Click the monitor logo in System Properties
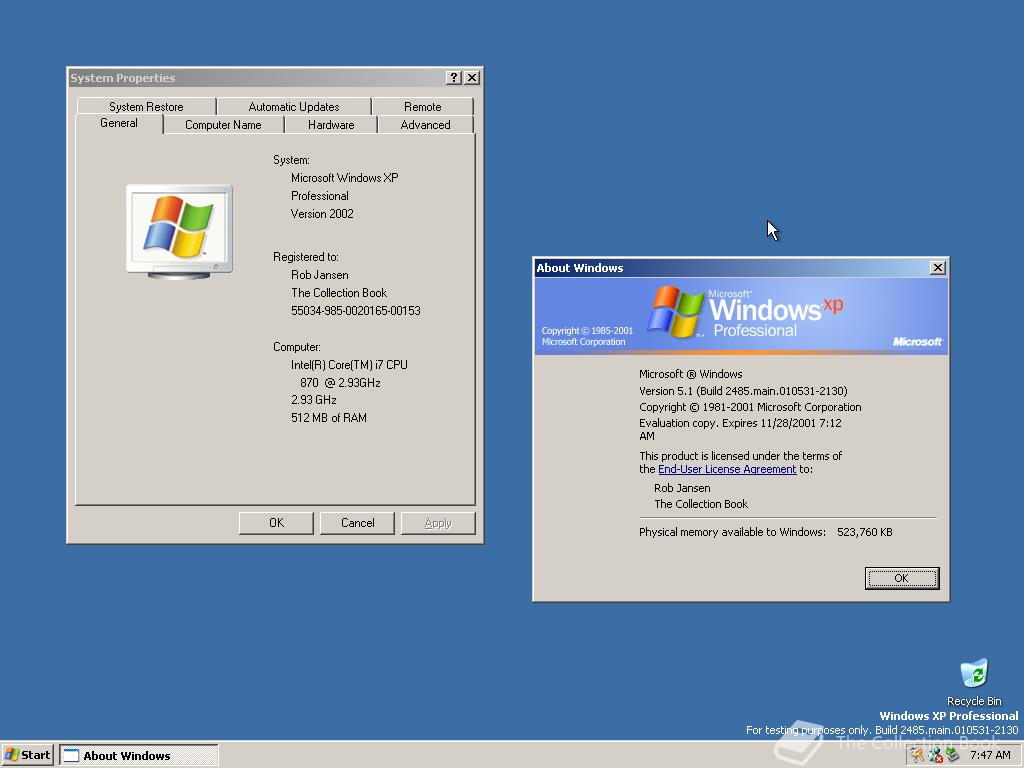 [179, 231]
